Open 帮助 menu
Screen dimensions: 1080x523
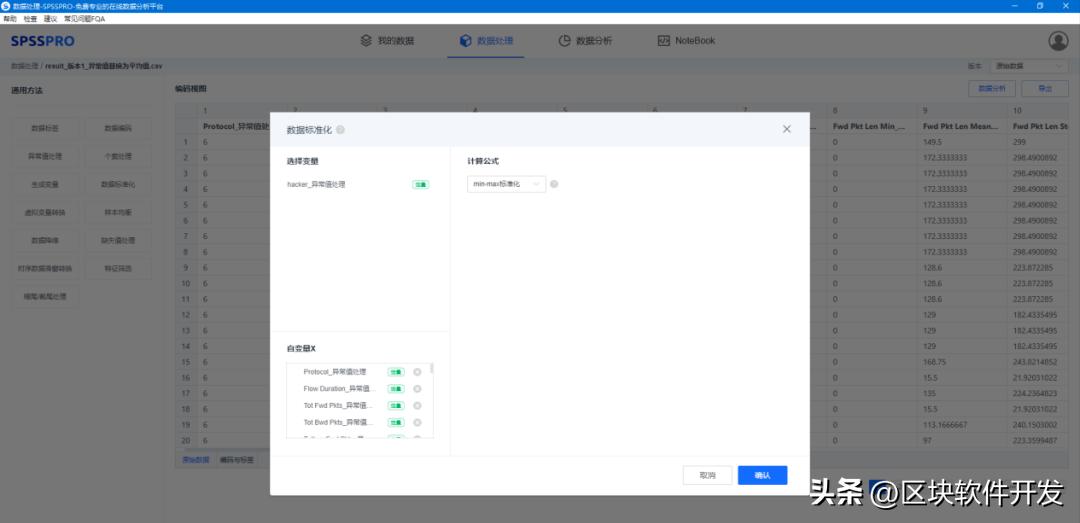(x=10, y=19)
